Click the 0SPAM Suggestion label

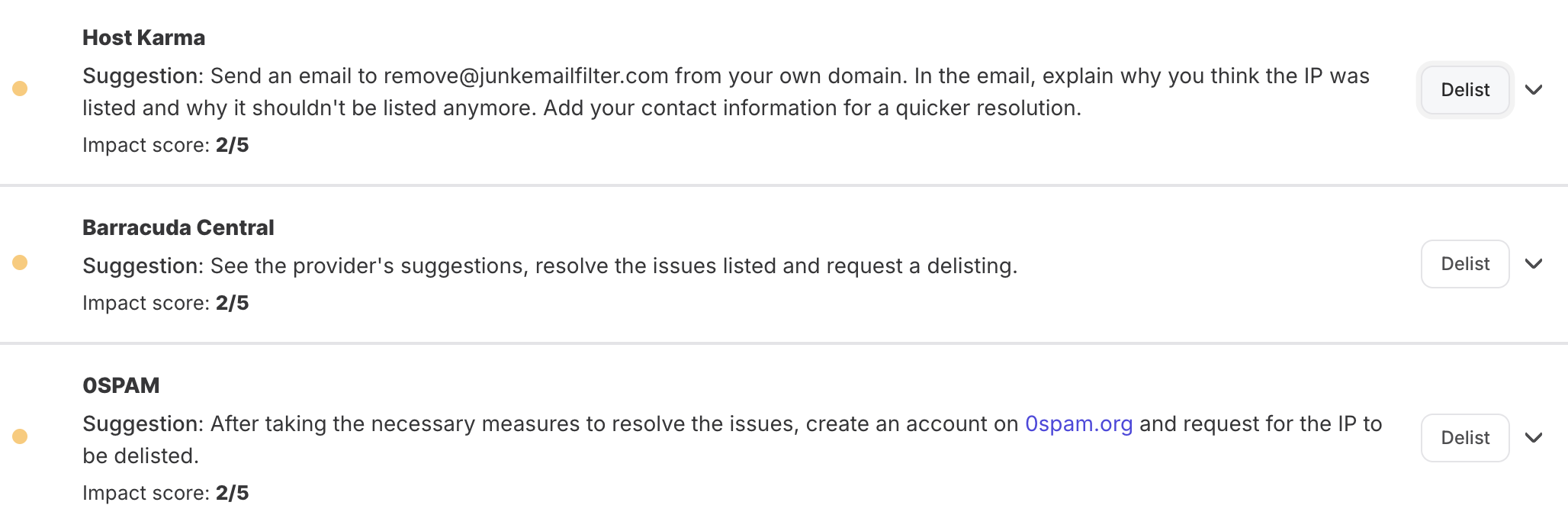pyautogui.click(x=143, y=424)
